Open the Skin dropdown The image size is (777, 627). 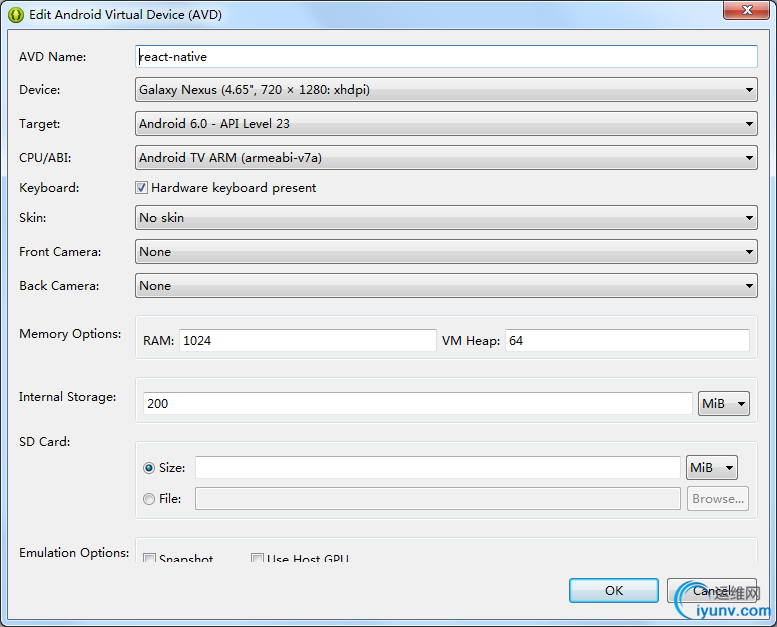point(446,218)
